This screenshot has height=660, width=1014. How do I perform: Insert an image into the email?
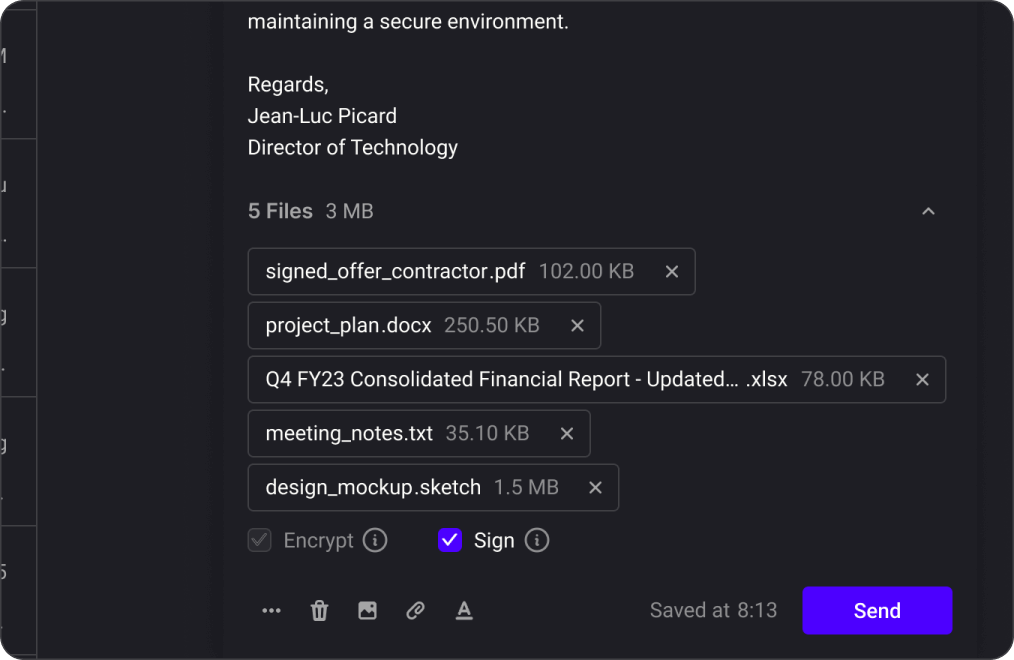[x=367, y=610]
